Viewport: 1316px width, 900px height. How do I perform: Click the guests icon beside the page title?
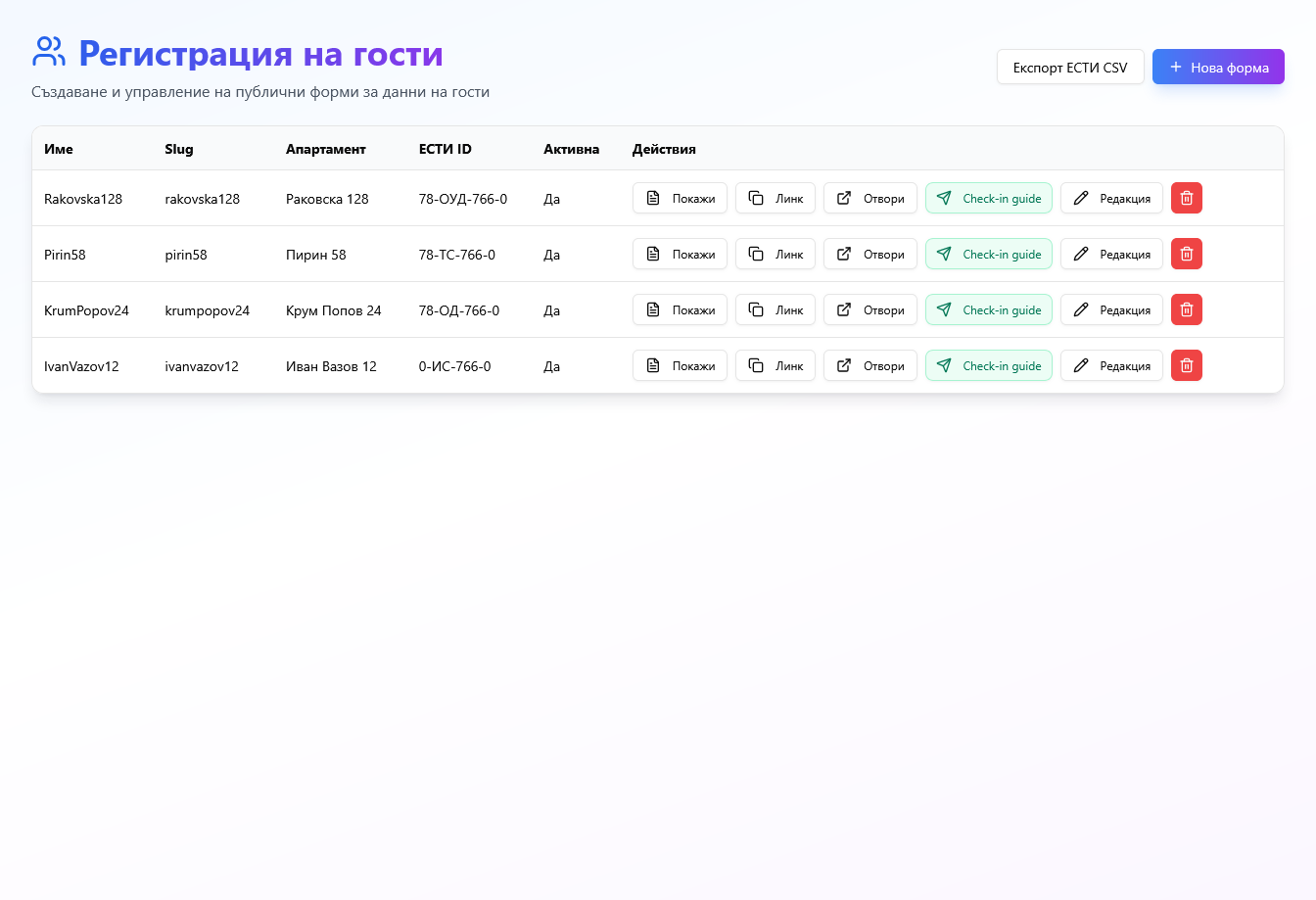pos(49,52)
